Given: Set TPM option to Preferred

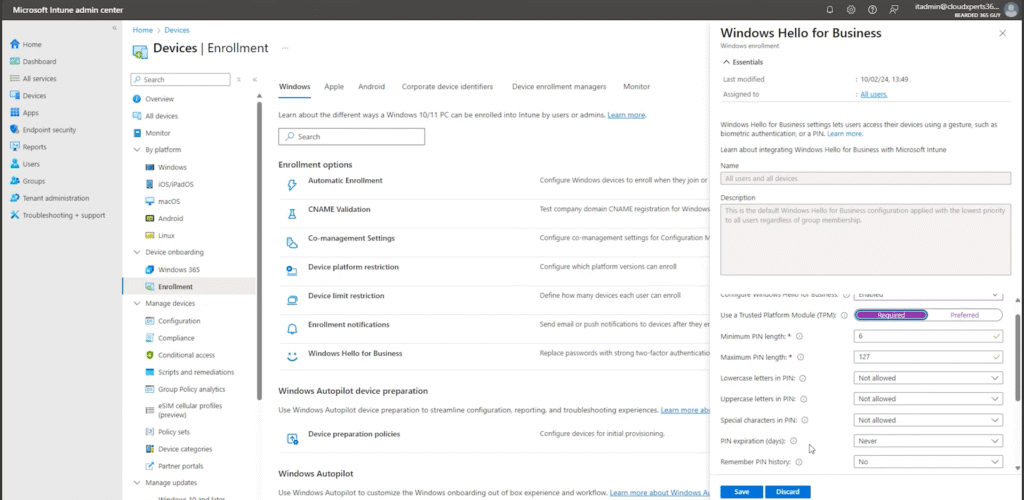Looking at the screenshot, I should (965, 315).
